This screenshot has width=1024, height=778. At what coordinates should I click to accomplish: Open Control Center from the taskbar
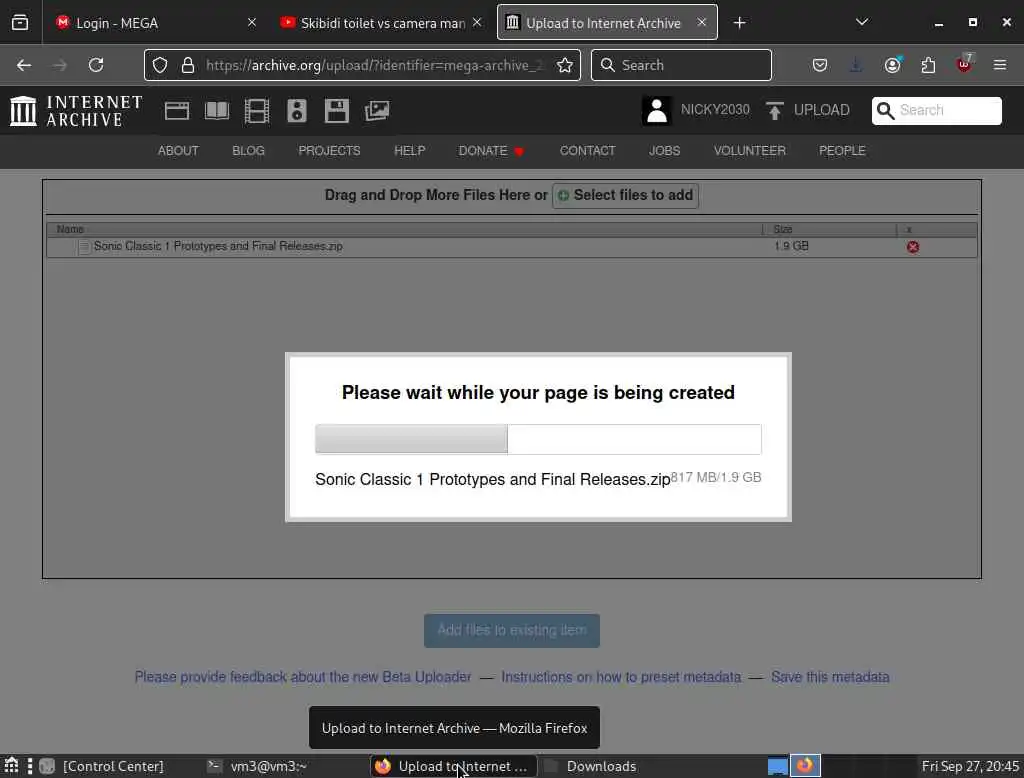click(101, 766)
